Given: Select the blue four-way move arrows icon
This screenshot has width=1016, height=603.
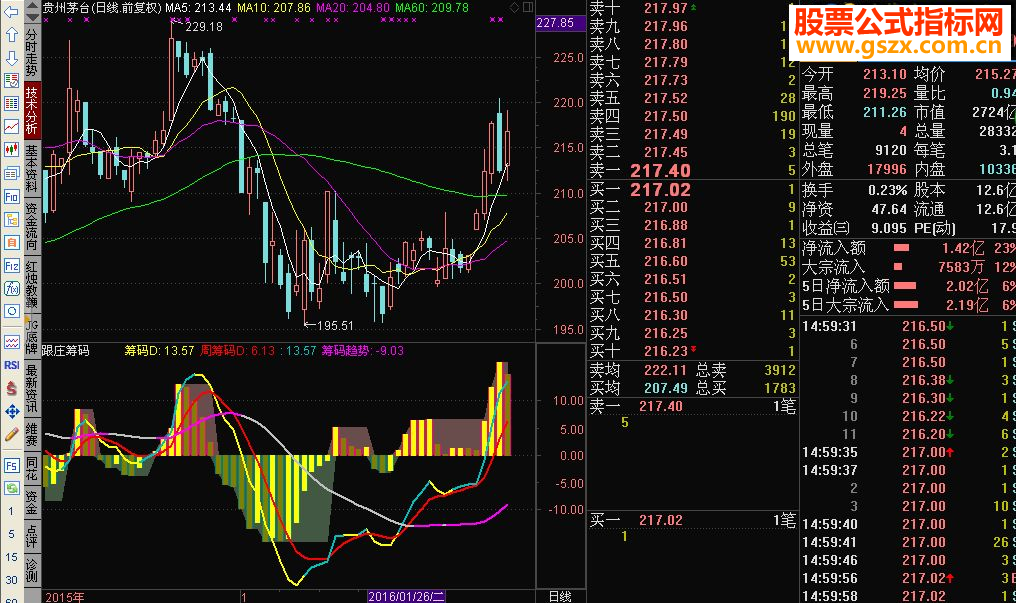Looking at the screenshot, I should tap(12, 411).
